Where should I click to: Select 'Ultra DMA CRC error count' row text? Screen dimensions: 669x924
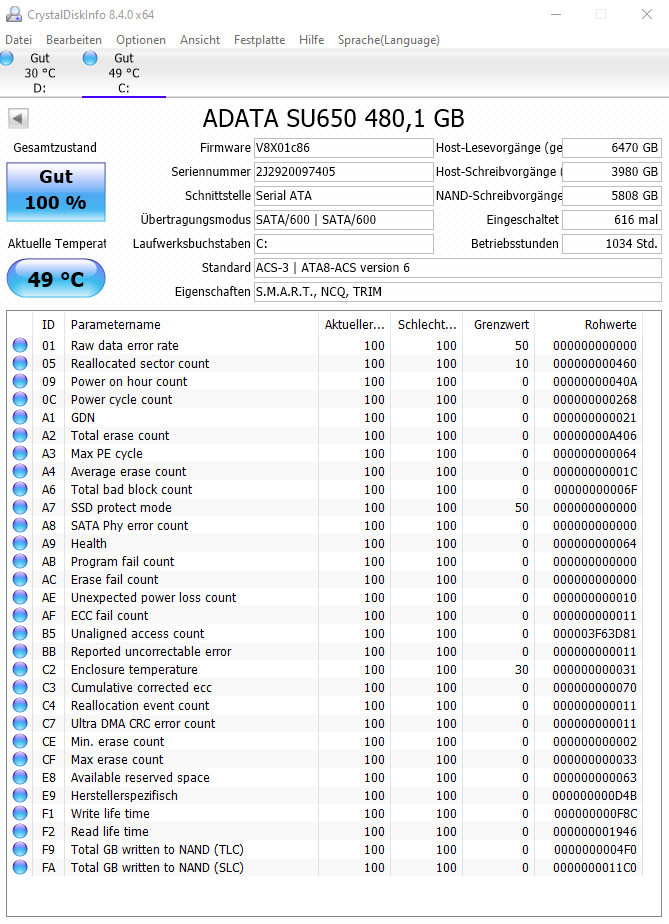pyautogui.click(x=143, y=724)
